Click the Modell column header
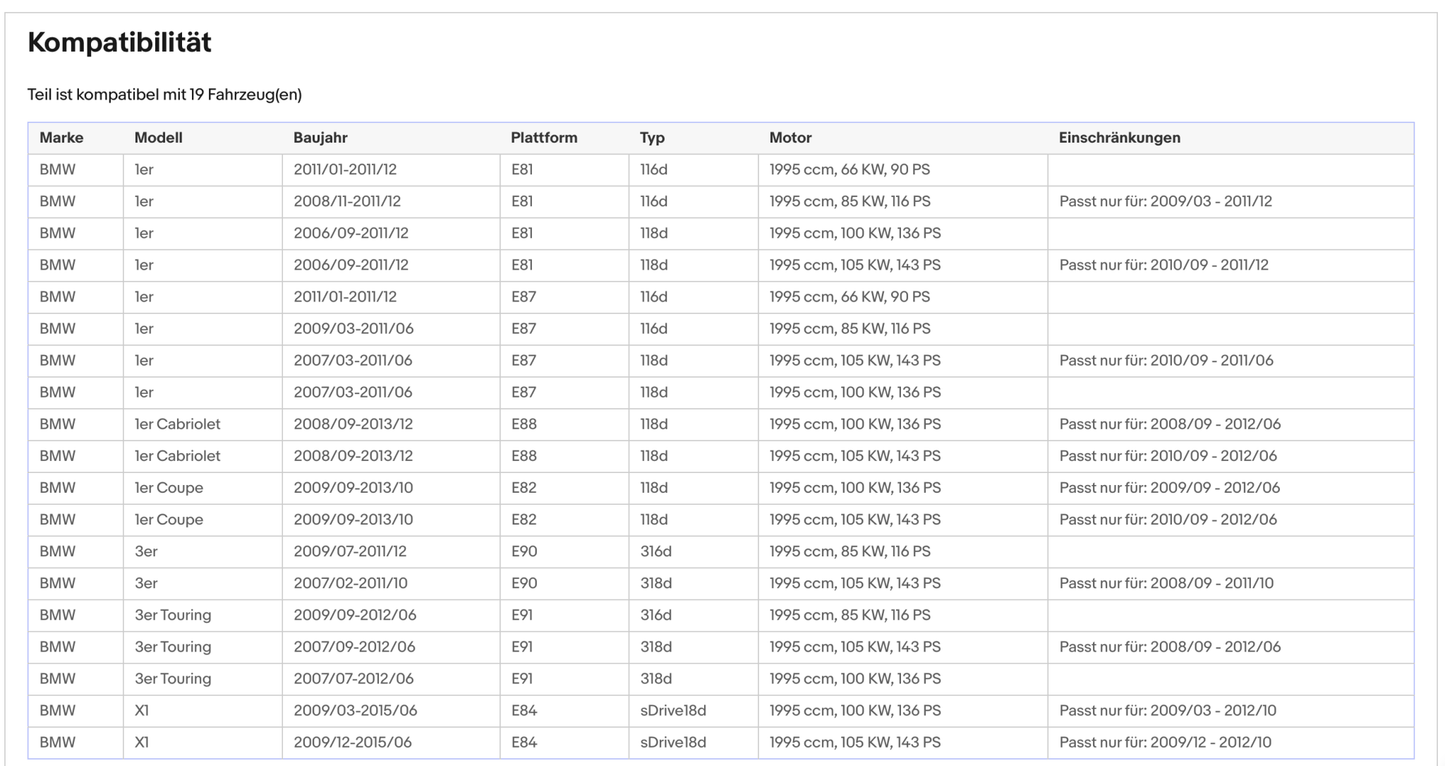 [x=158, y=138]
